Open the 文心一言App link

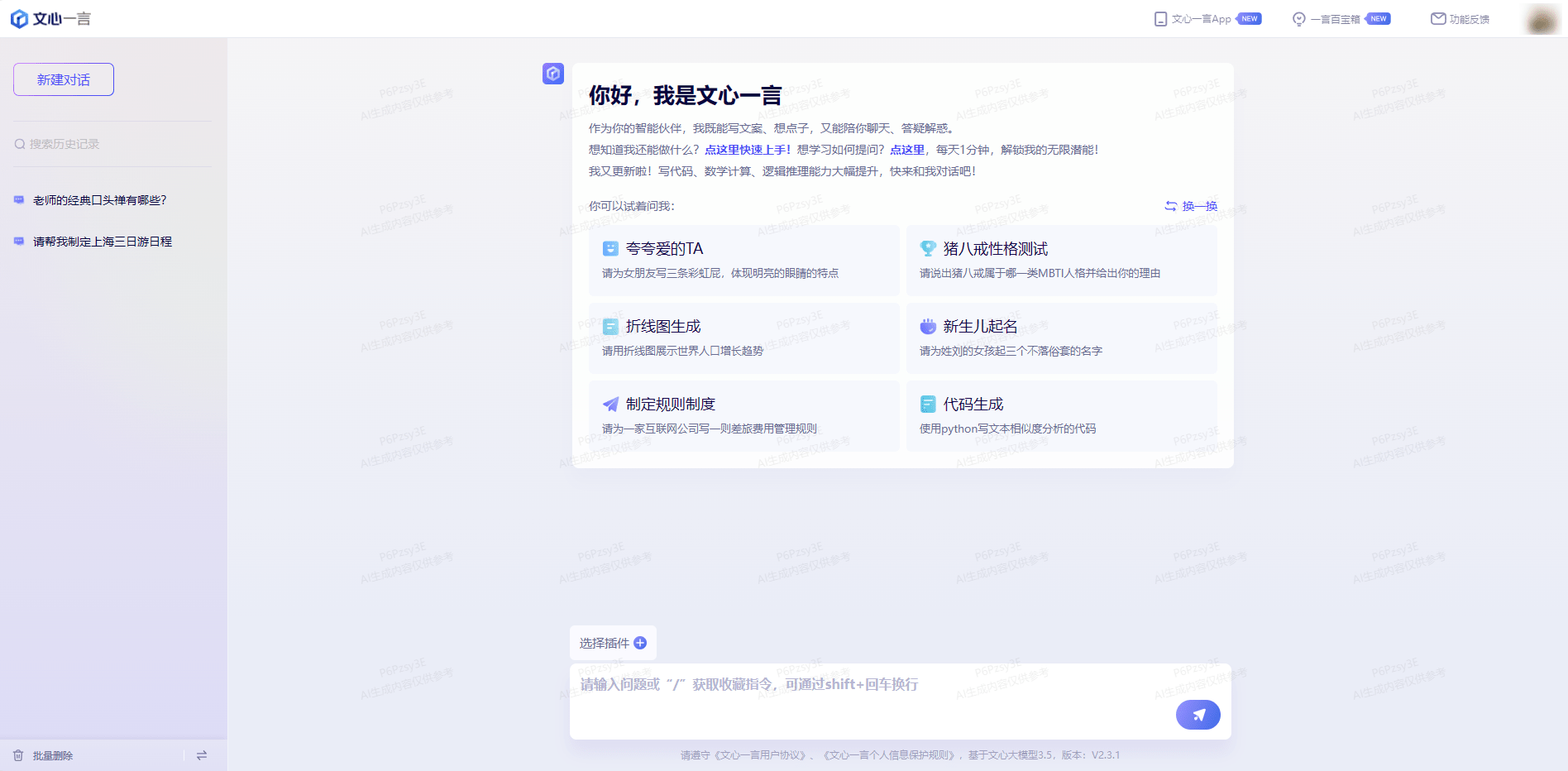(x=1201, y=19)
